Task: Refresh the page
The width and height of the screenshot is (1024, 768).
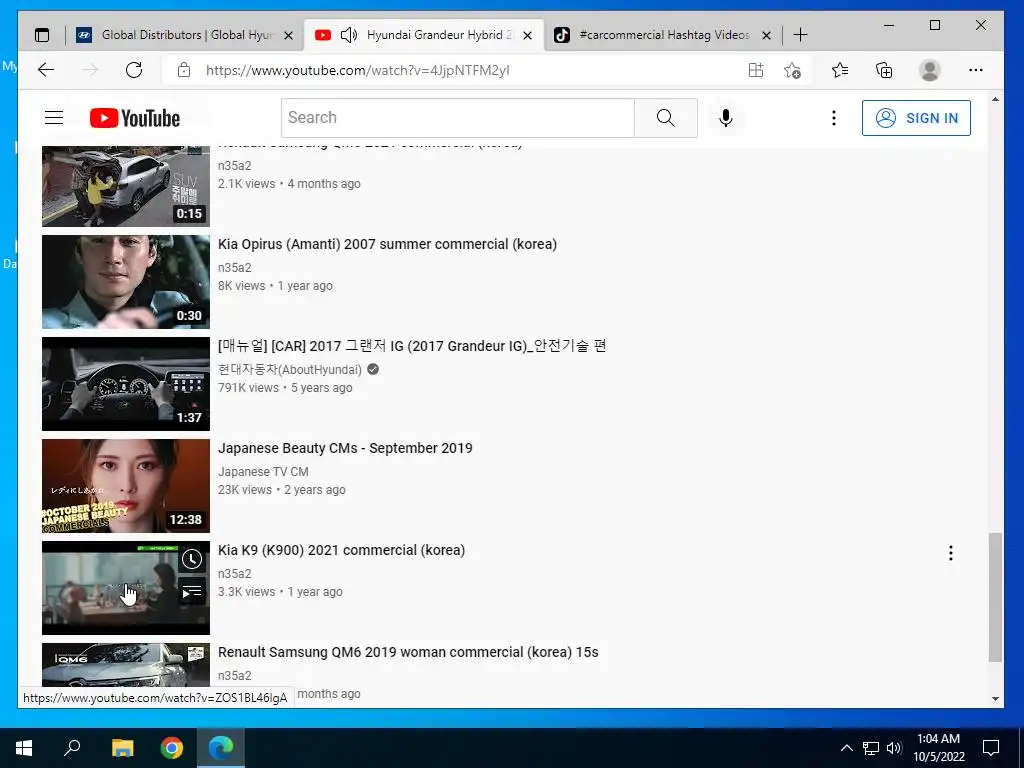Action: [x=134, y=70]
